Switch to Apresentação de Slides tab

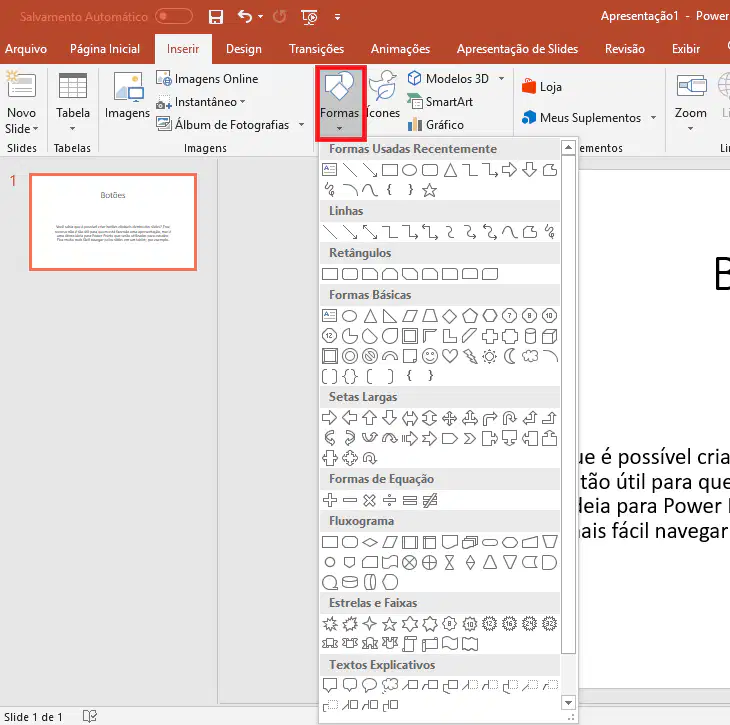coord(517,49)
